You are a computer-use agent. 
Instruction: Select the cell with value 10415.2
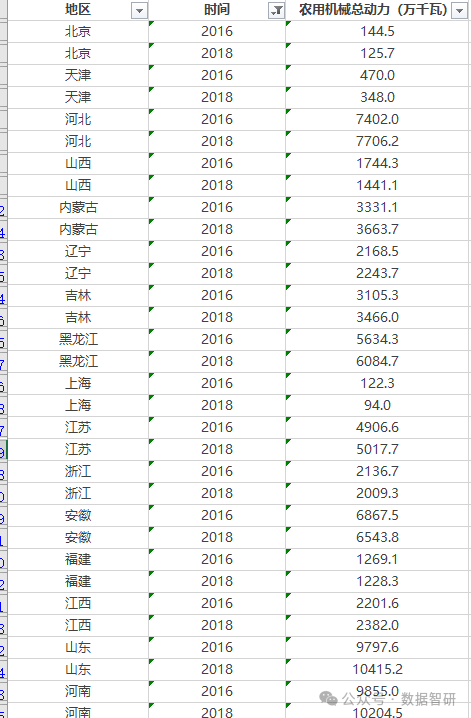point(377,669)
